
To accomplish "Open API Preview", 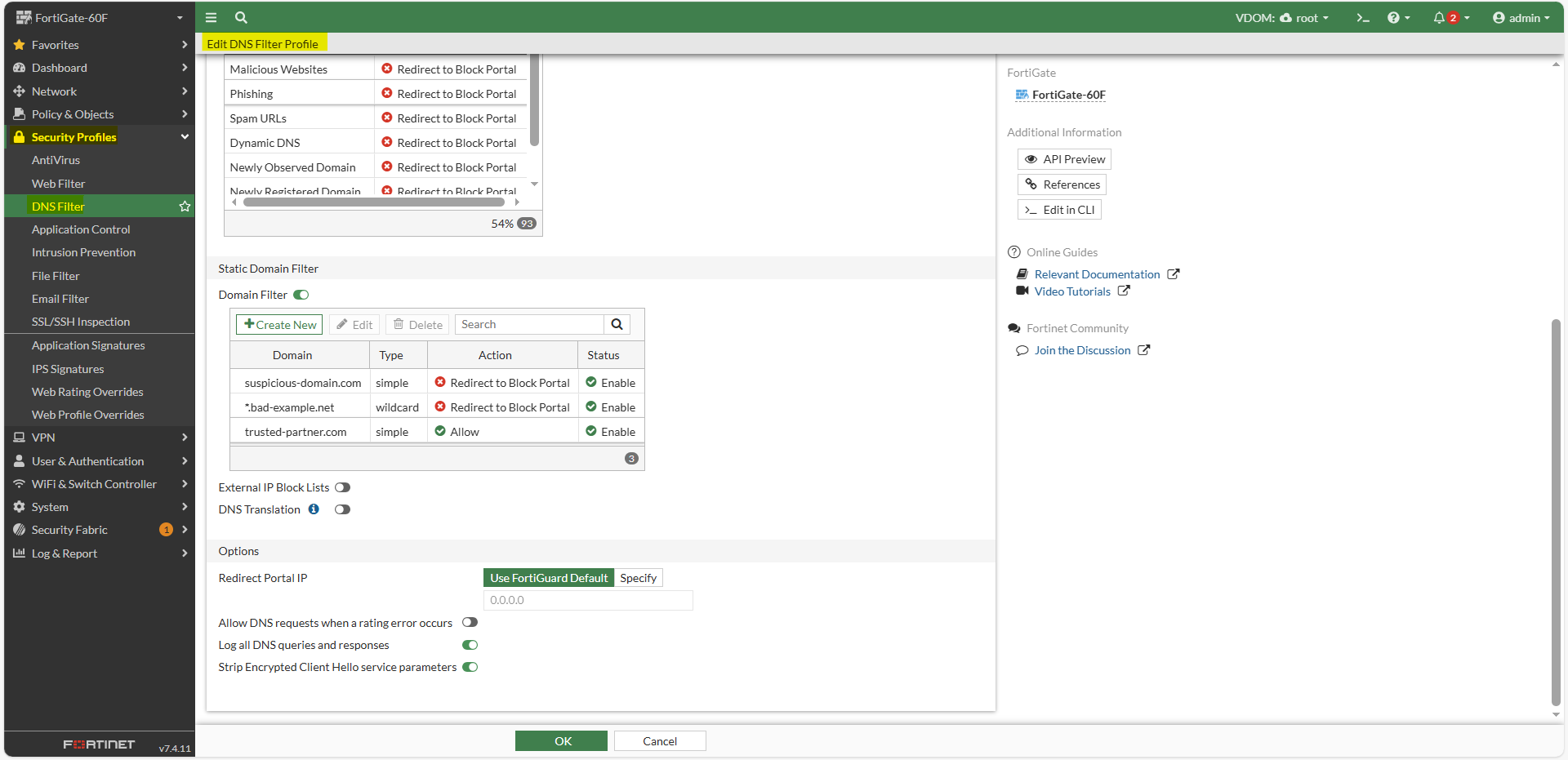I will coord(1064,159).
